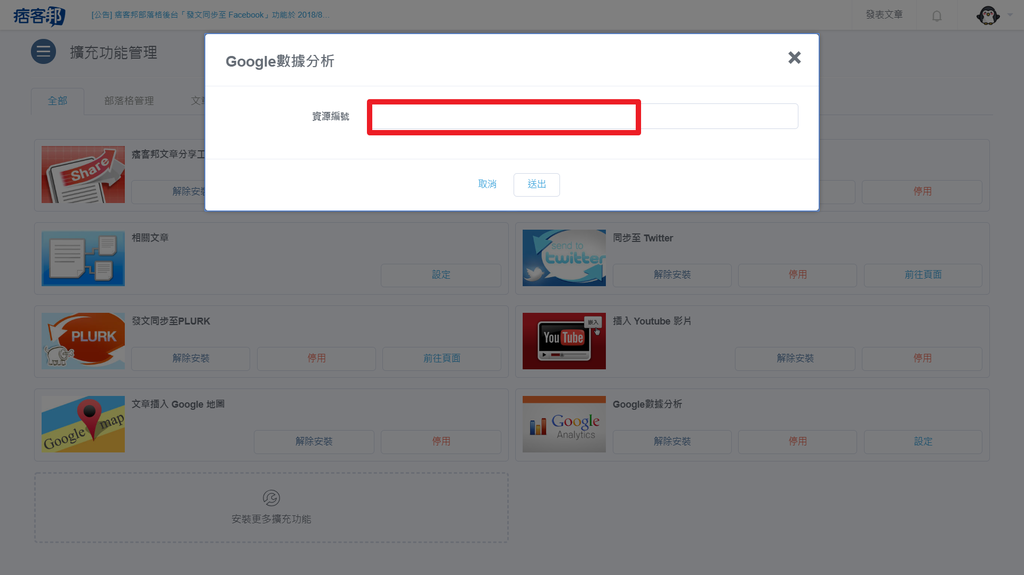Viewport: 1024px width, 575px height.
Task: Switch to the 部落格管理 tab
Action: 129,101
